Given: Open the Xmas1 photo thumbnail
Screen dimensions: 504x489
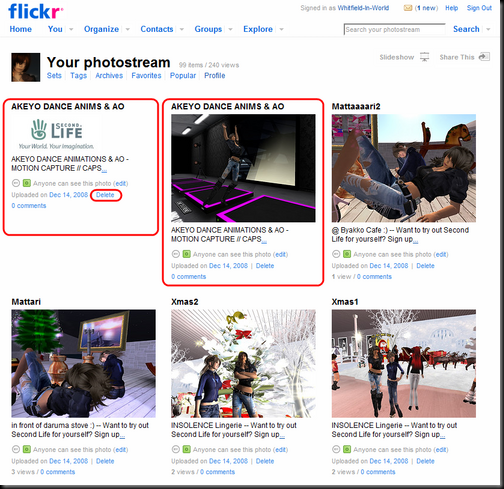Looking at the screenshot, I should (404, 364).
